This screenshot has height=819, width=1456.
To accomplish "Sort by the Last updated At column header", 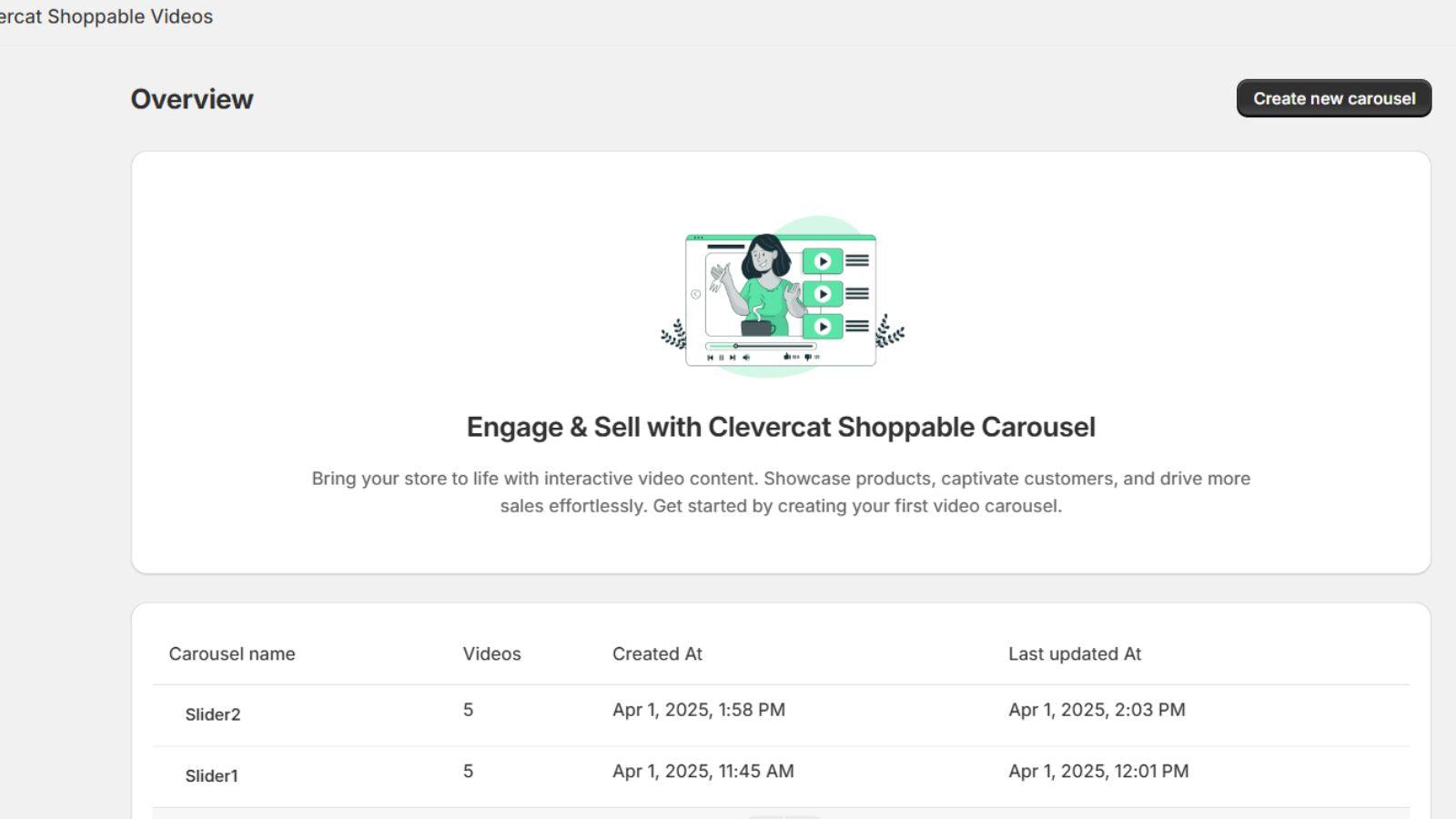I will [x=1075, y=653].
